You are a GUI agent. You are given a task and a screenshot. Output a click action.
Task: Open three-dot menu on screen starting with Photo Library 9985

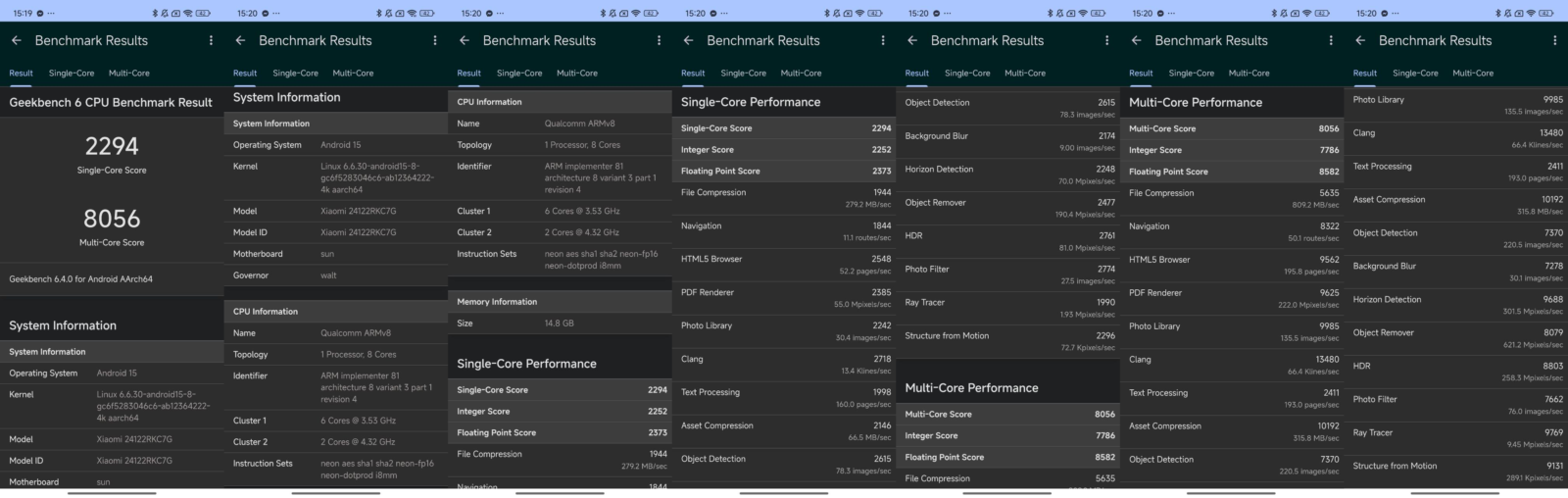tap(1554, 40)
